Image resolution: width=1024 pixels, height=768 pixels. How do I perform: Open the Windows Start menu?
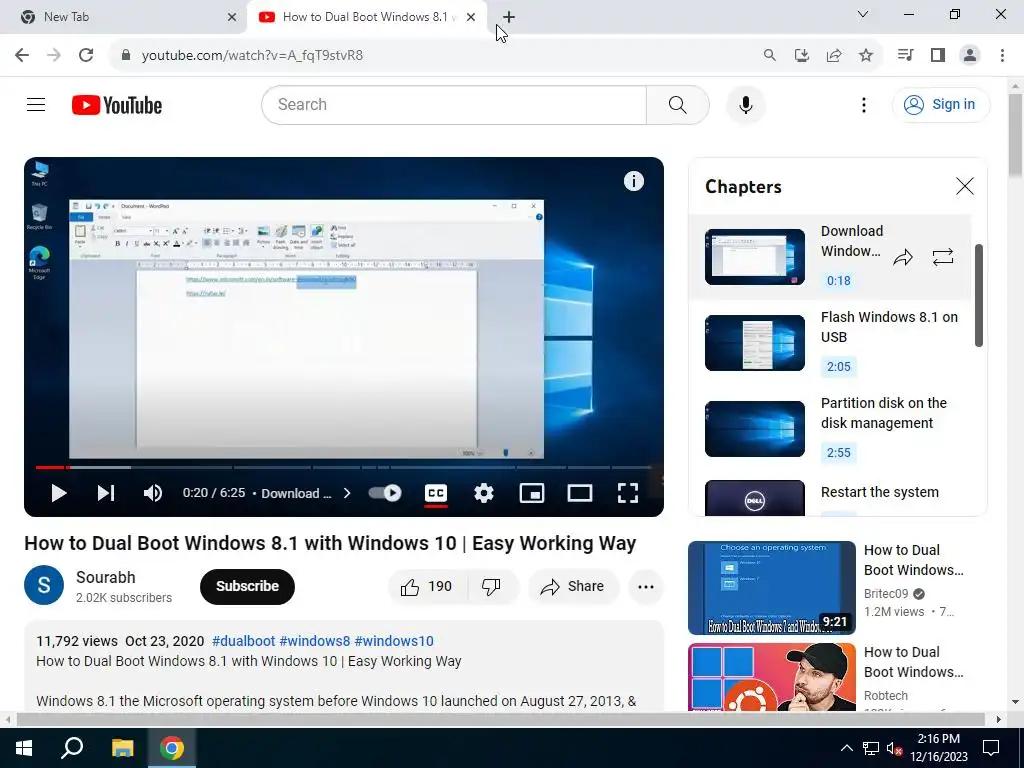pyautogui.click(x=24, y=748)
